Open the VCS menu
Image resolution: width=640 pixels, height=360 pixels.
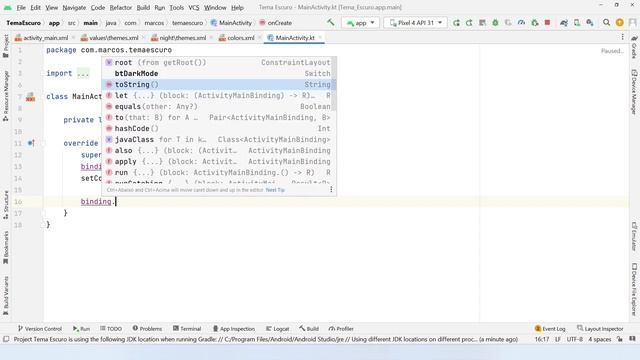194,7
